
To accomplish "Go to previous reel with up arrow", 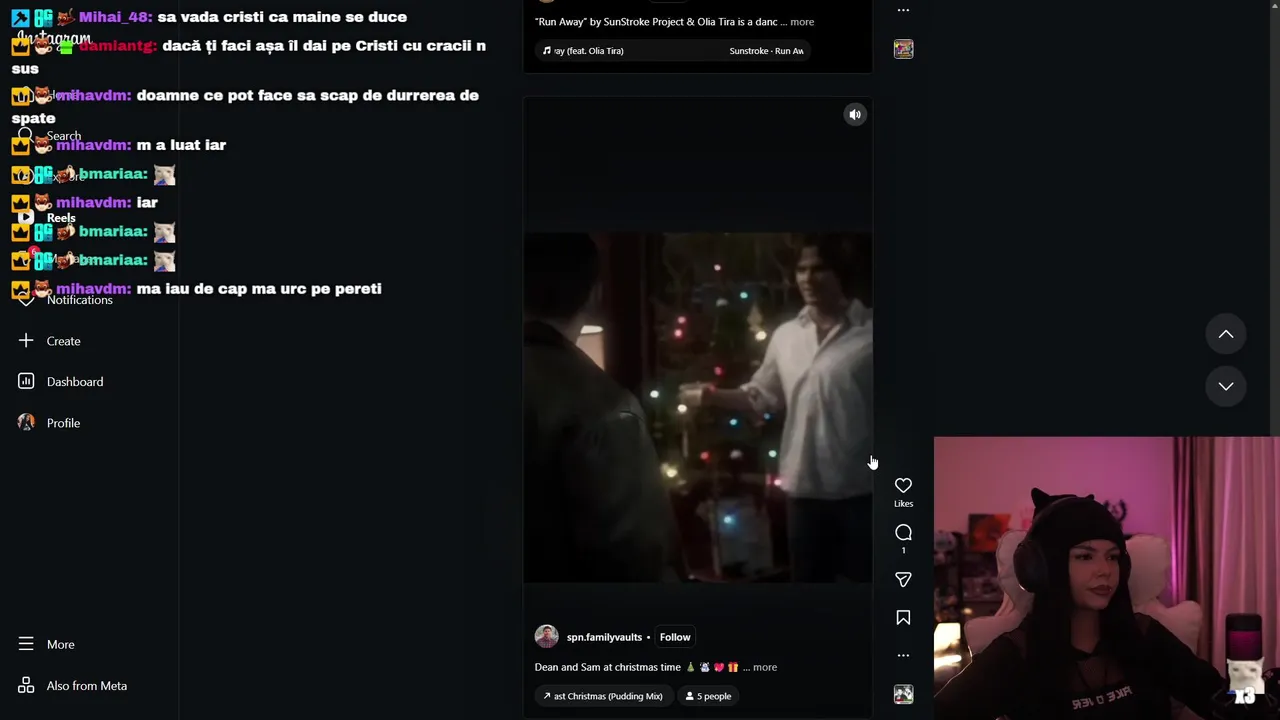I will click(1226, 335).
